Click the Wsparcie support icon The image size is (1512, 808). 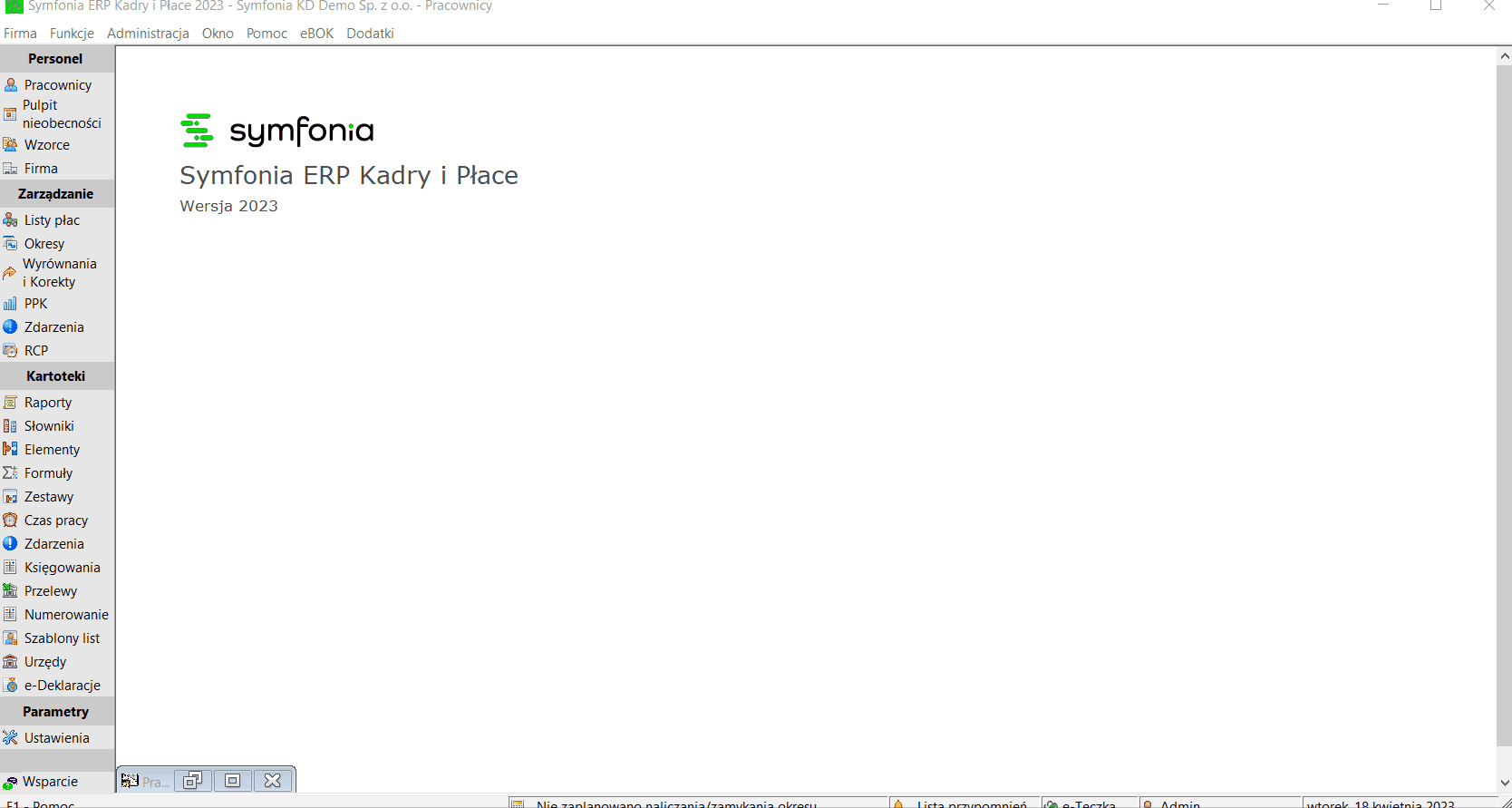click(x=11, y=783)
